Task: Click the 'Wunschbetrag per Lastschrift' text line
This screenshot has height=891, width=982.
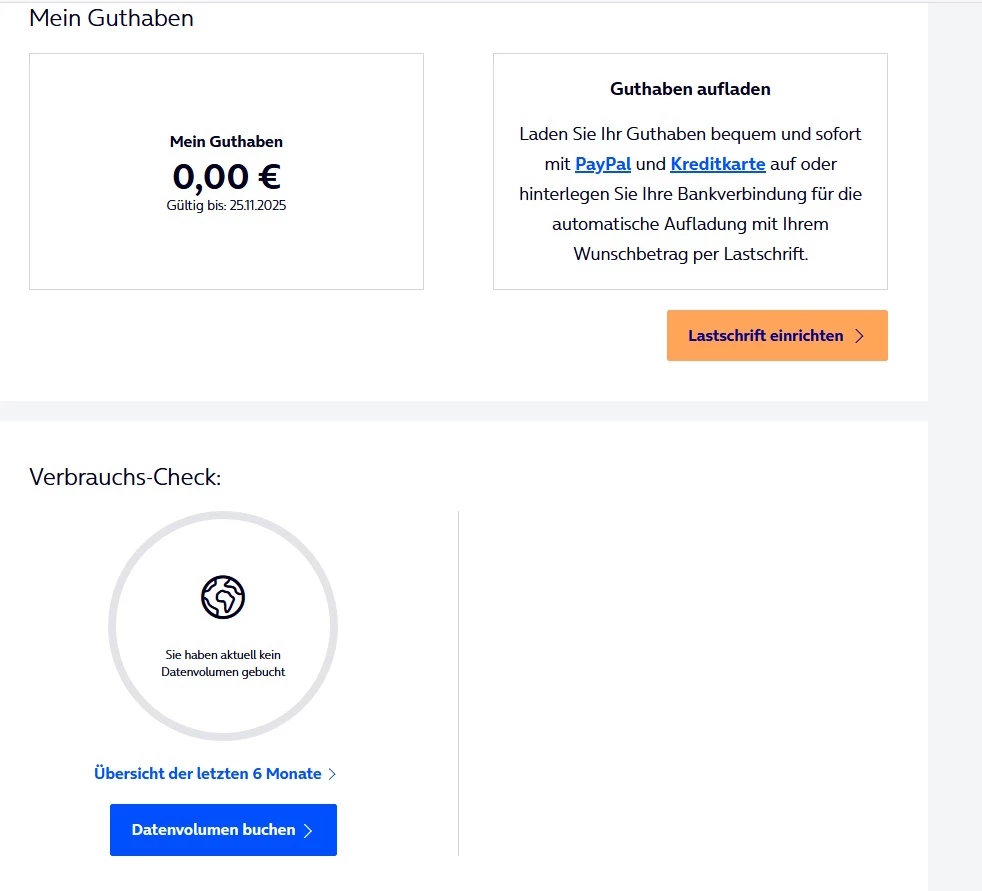Action: click(690, 254)
